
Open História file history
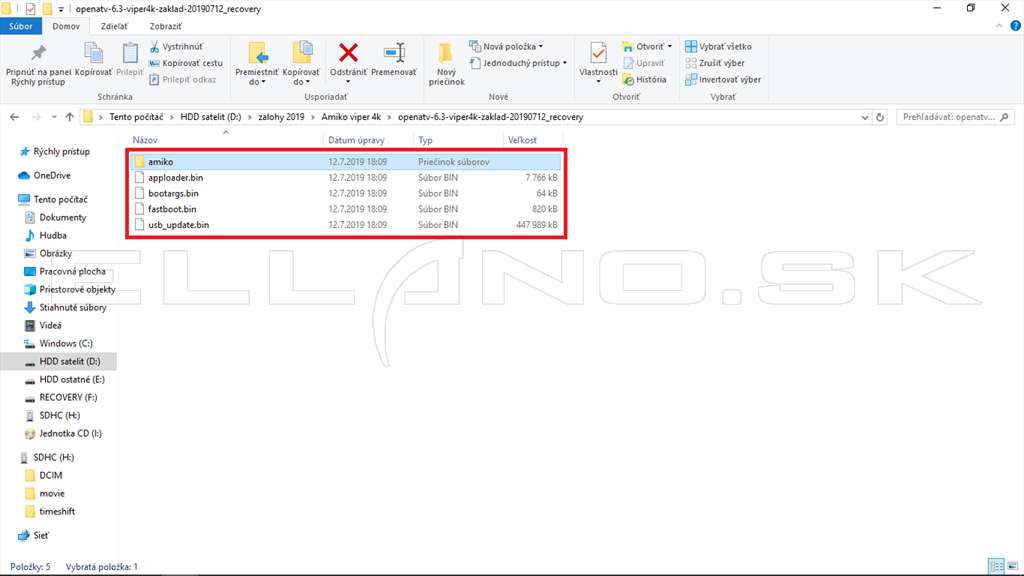point(645,79)
